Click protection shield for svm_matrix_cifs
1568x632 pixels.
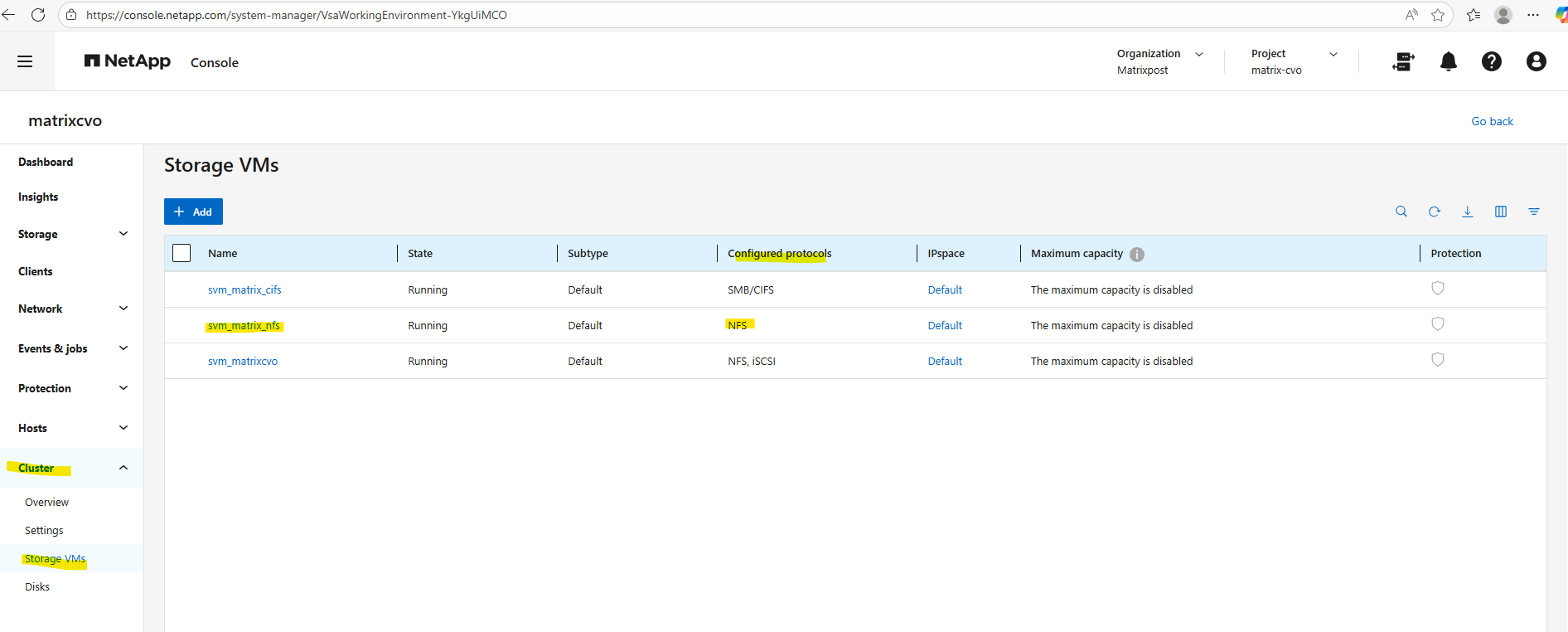point(1437,289)
